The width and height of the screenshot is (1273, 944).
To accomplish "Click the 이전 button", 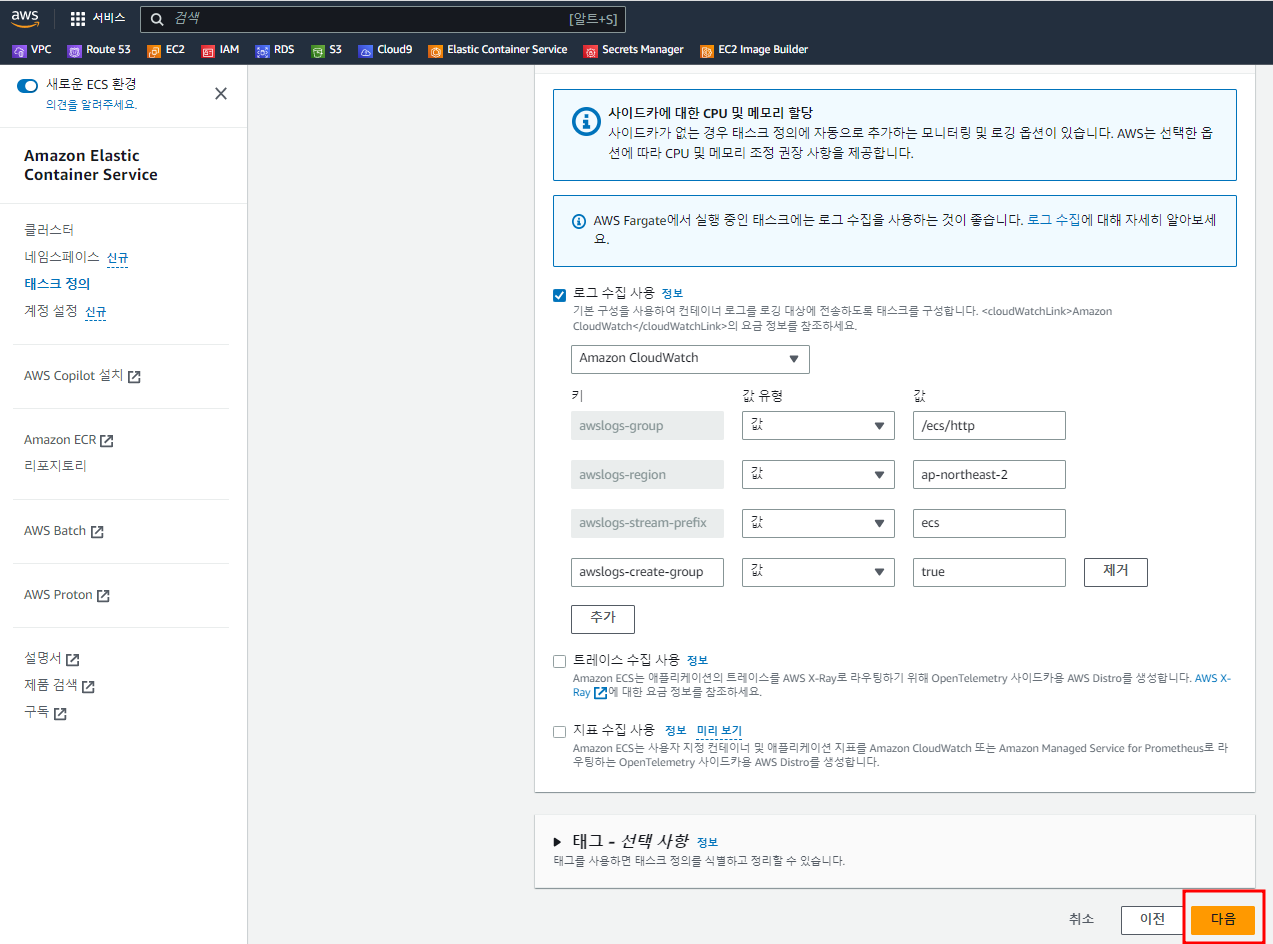I will tap(1152, 919).
